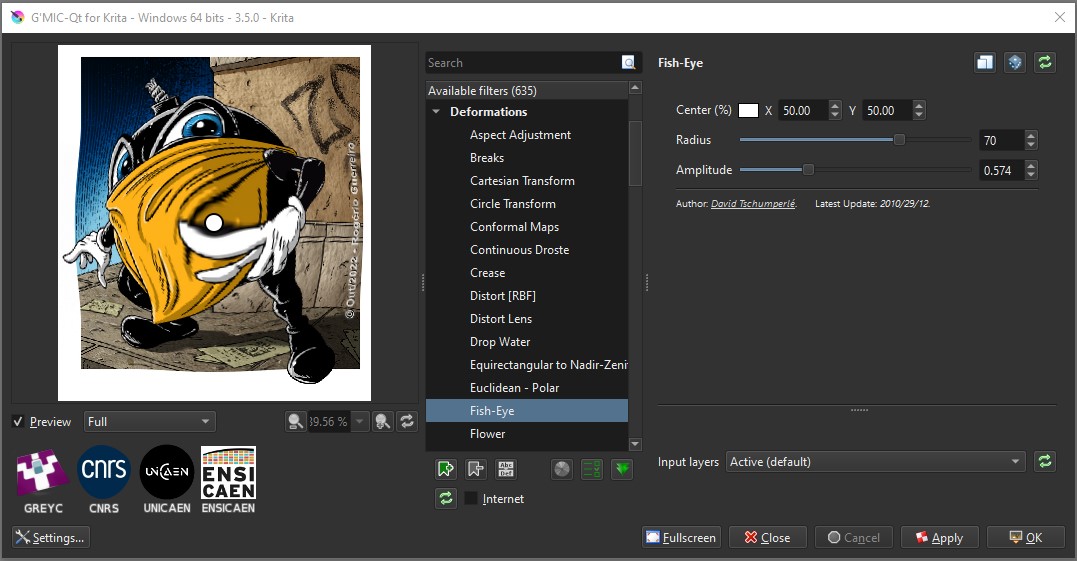Select the Drop Water filter
Screen dimensions: 1077x561
coord(500,342)
